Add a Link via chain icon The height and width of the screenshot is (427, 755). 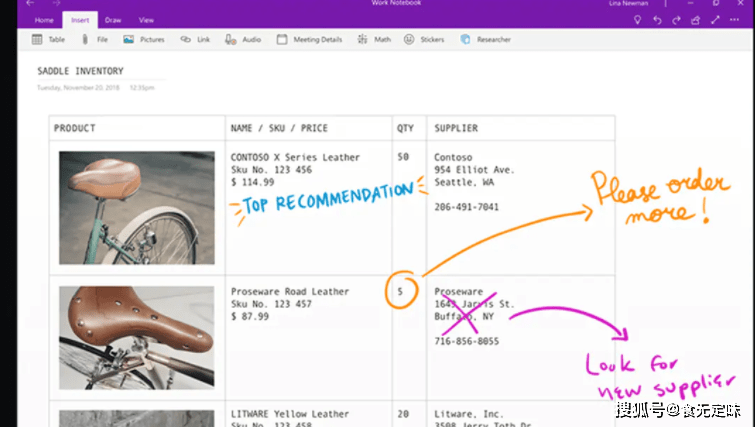click(x=195, y=39)
